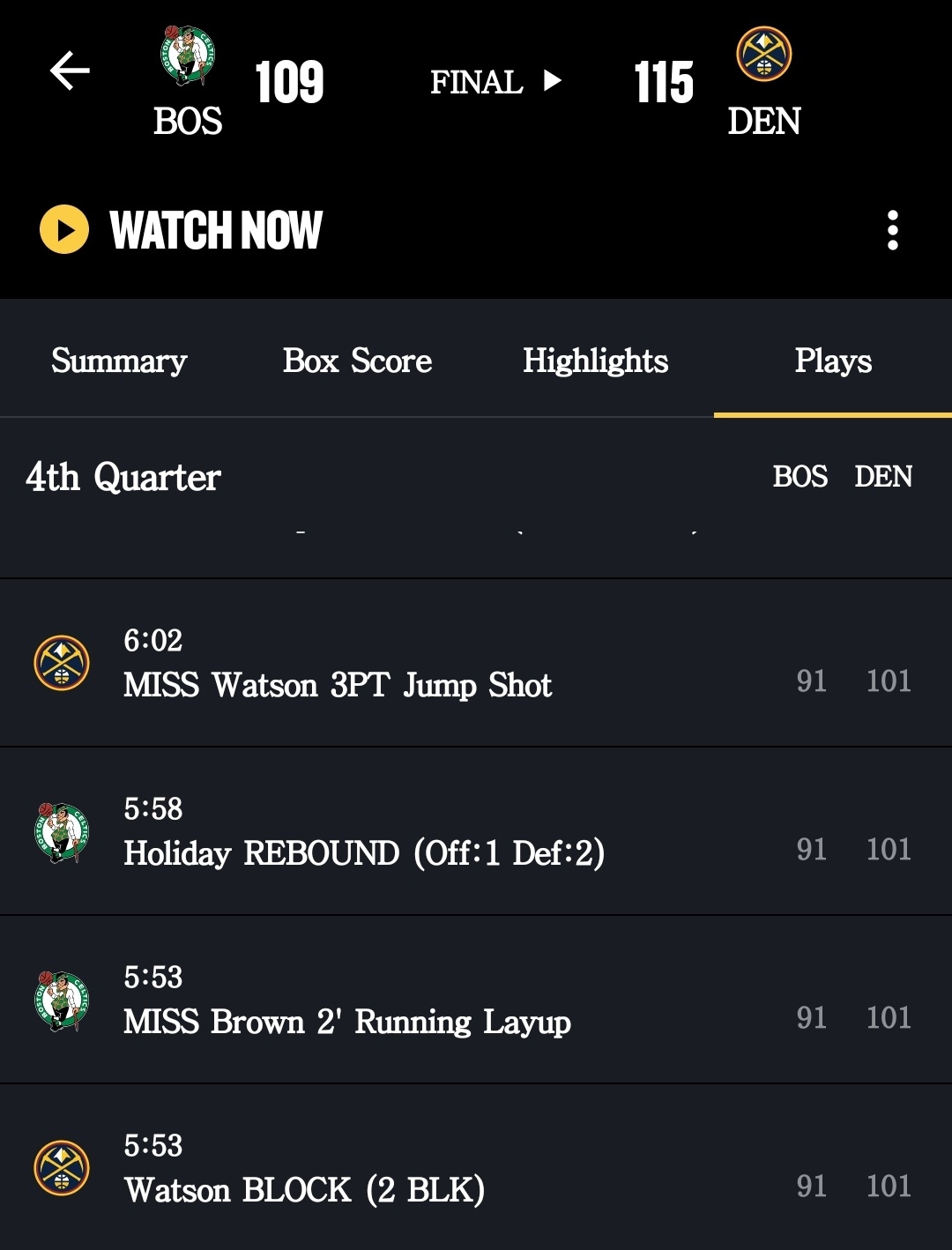Tap the back arrow icon
The height and width of the screenshot is (1250, 952).
pos(70,71)
